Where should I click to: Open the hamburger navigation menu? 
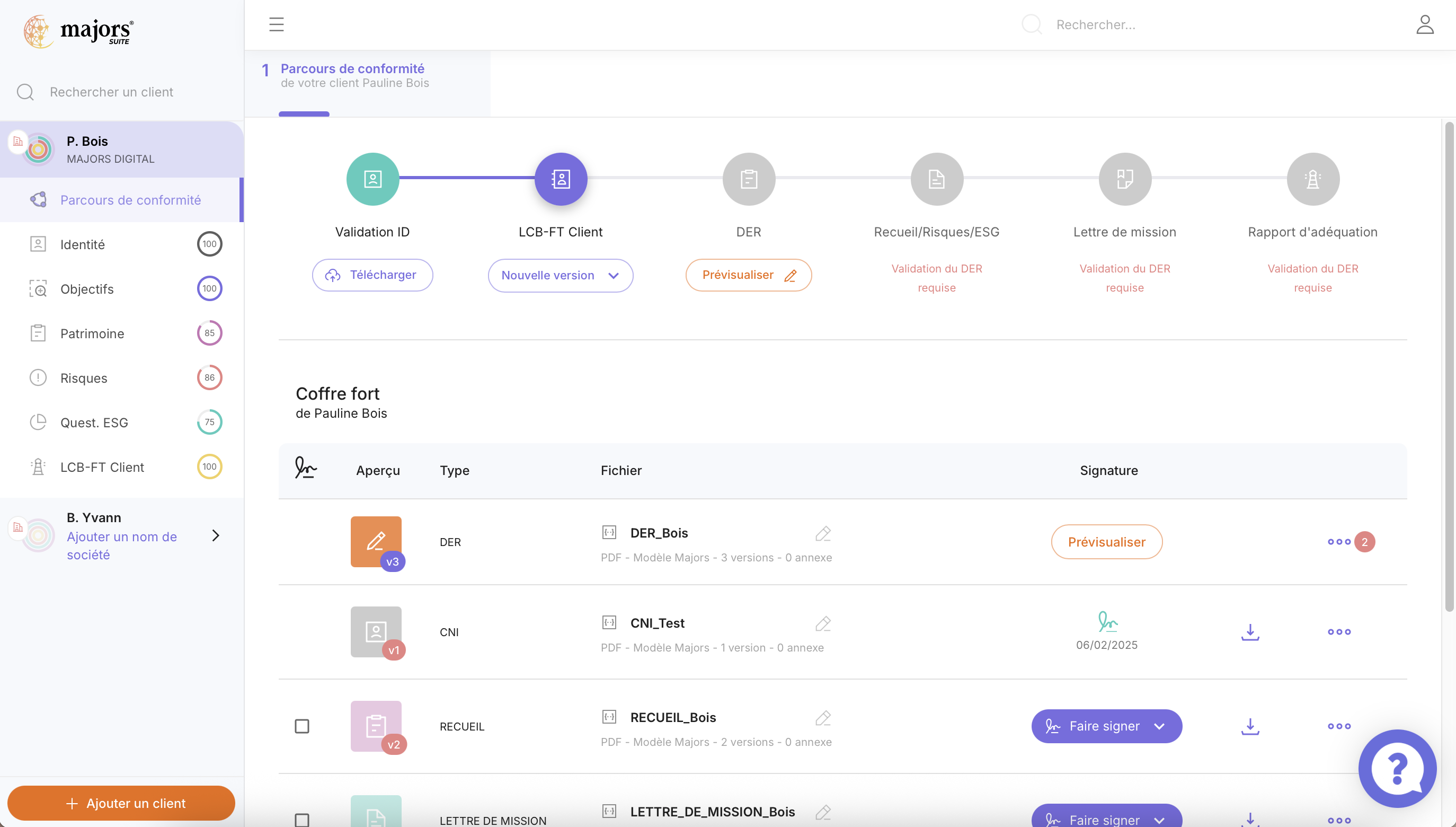point(277,24)
